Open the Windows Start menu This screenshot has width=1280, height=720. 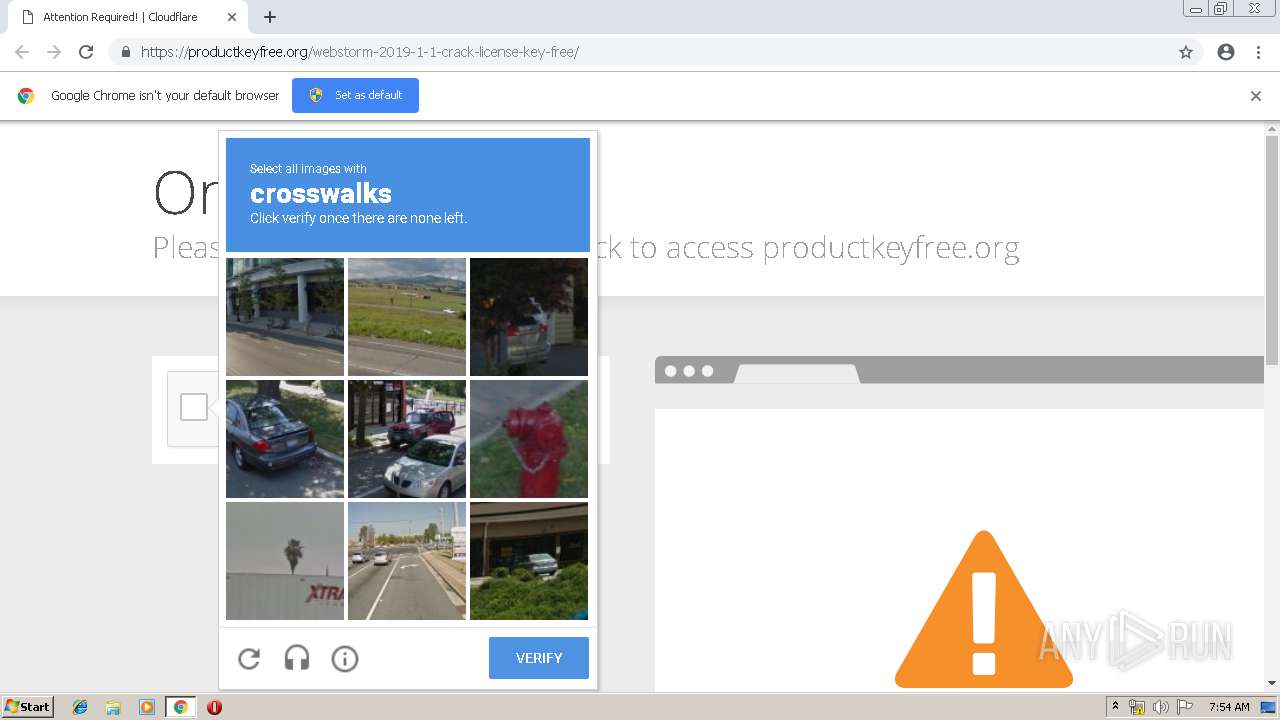[27, 707]
